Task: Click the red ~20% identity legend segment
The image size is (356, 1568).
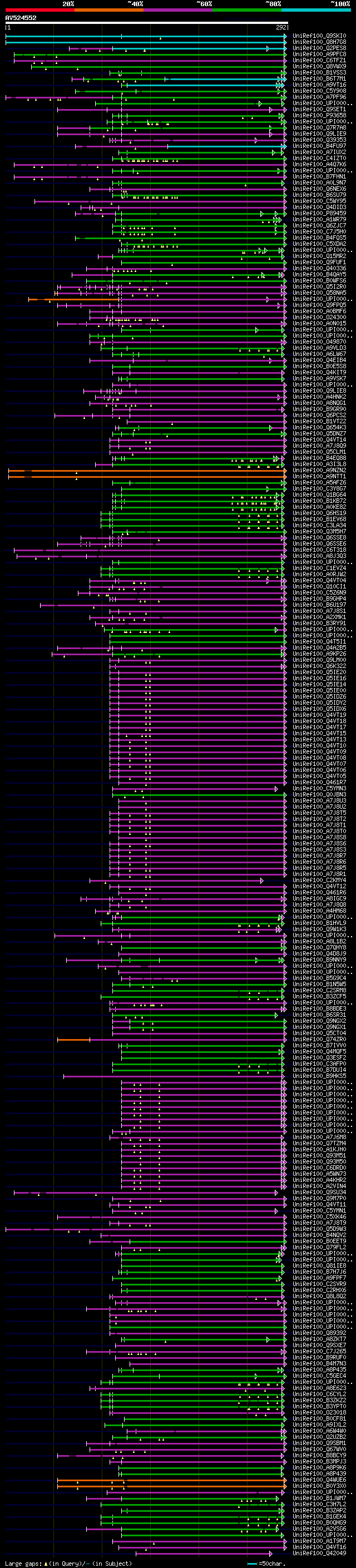Action: tap(39, 10)
